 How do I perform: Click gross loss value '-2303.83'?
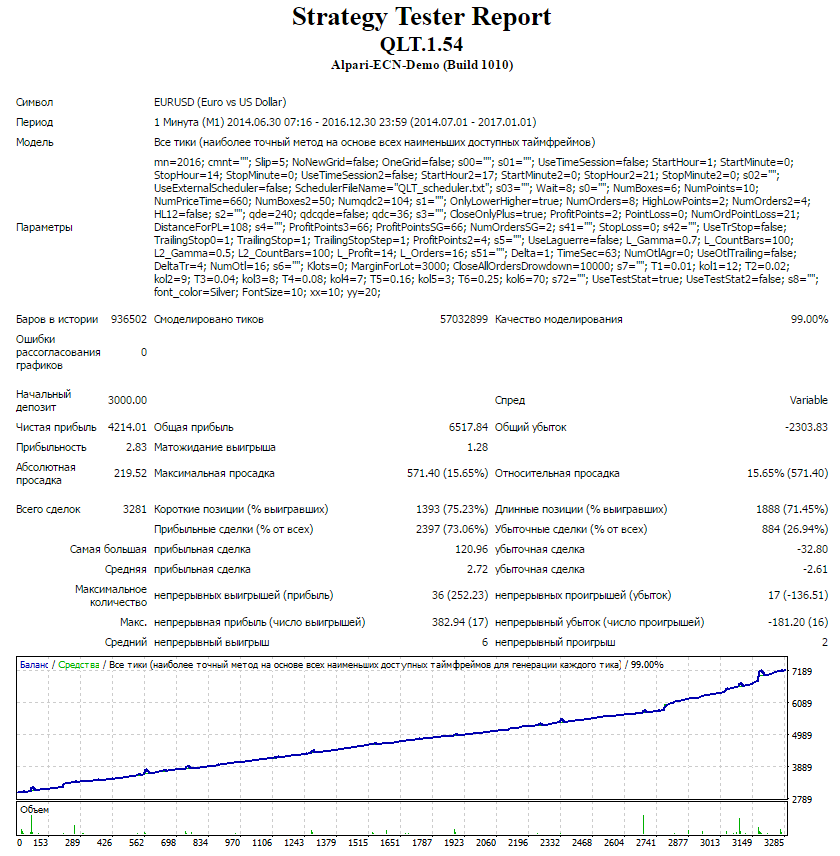[x=806, y=427]
